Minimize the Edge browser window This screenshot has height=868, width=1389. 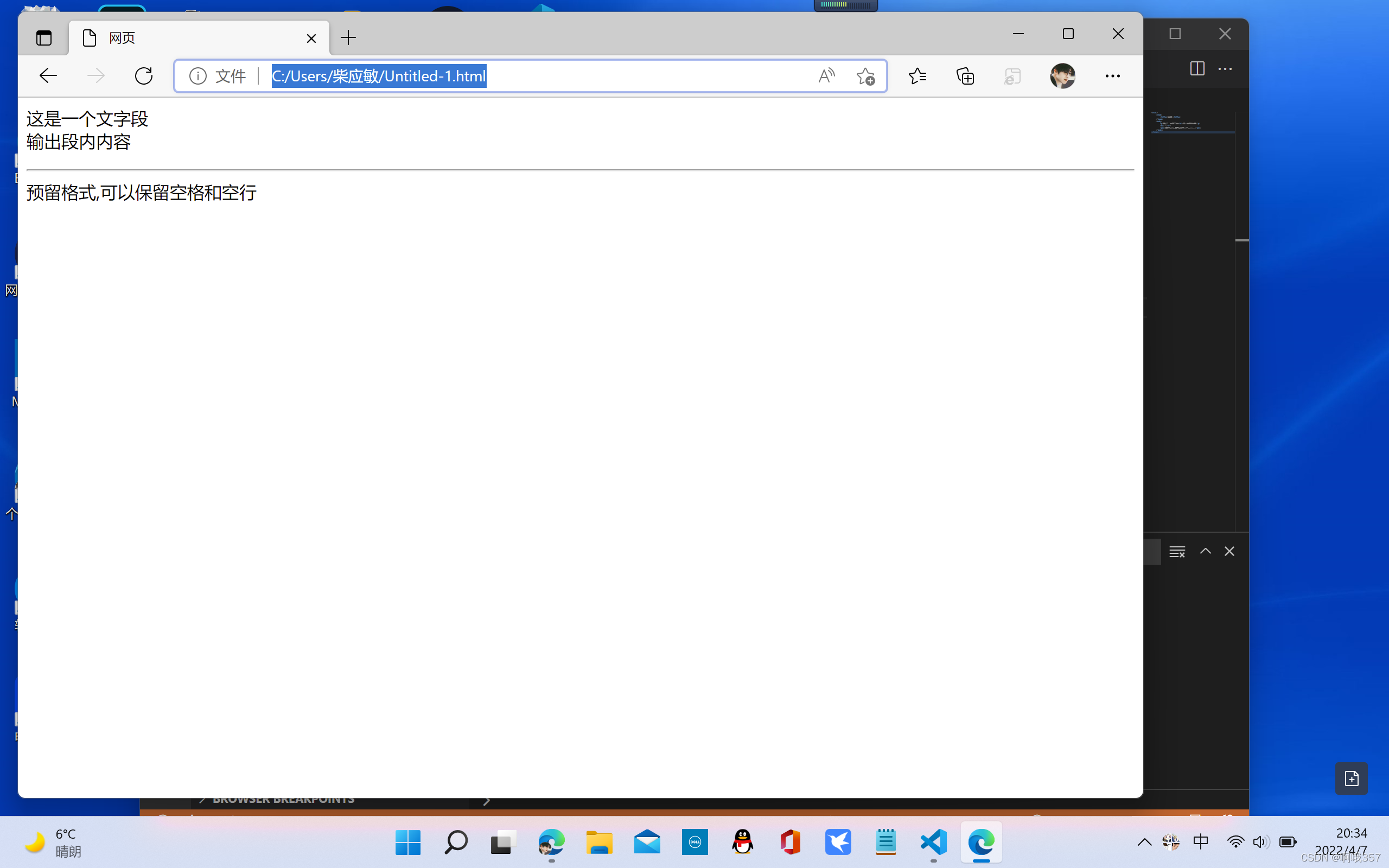1018,34
